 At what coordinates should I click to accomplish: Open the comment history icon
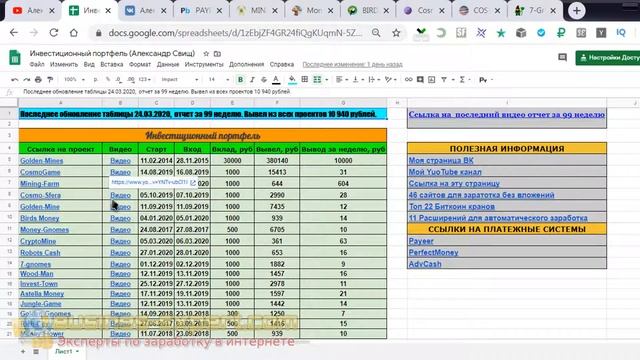[562, 58]
